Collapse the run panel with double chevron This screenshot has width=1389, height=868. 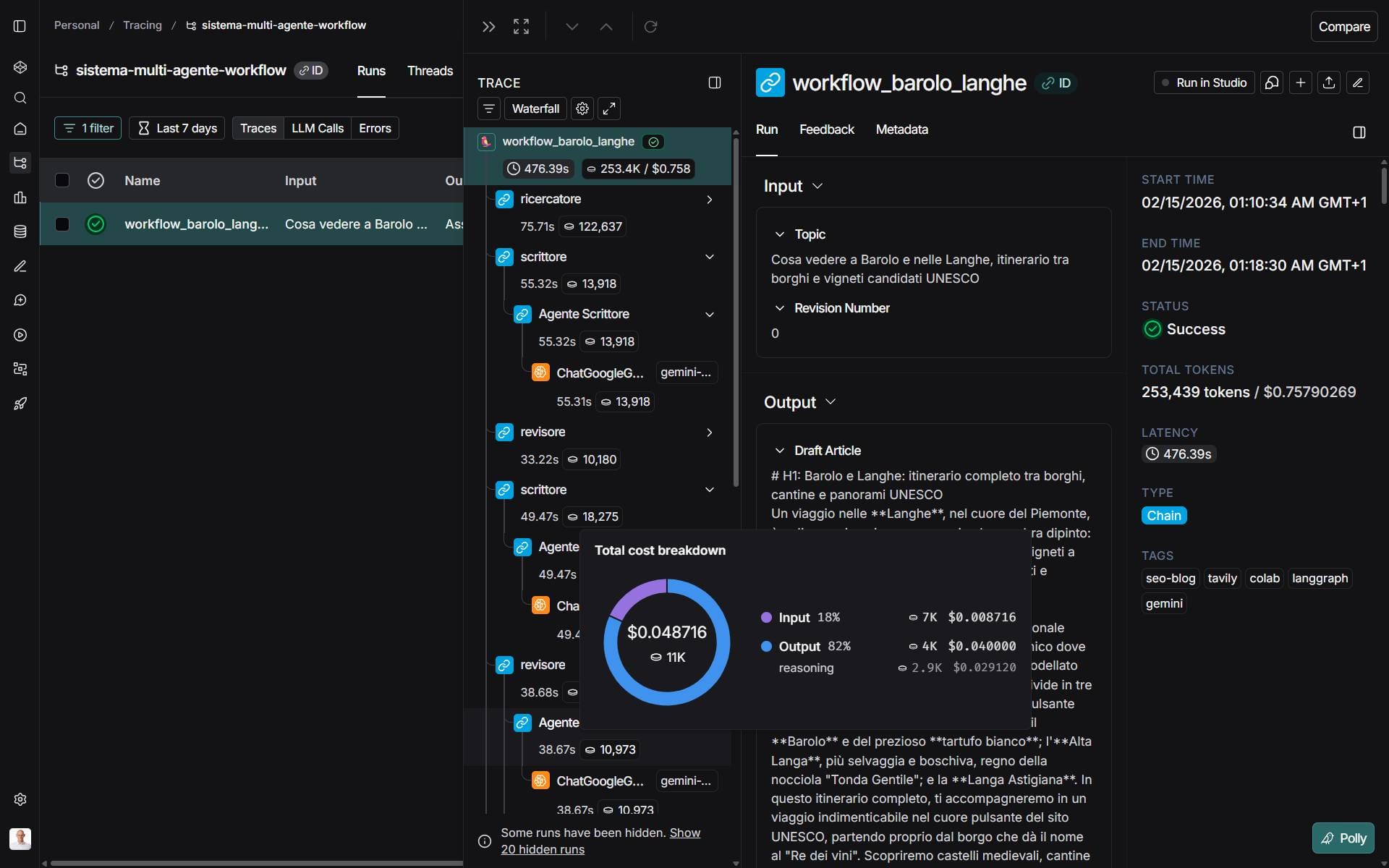tap(488, 27)
